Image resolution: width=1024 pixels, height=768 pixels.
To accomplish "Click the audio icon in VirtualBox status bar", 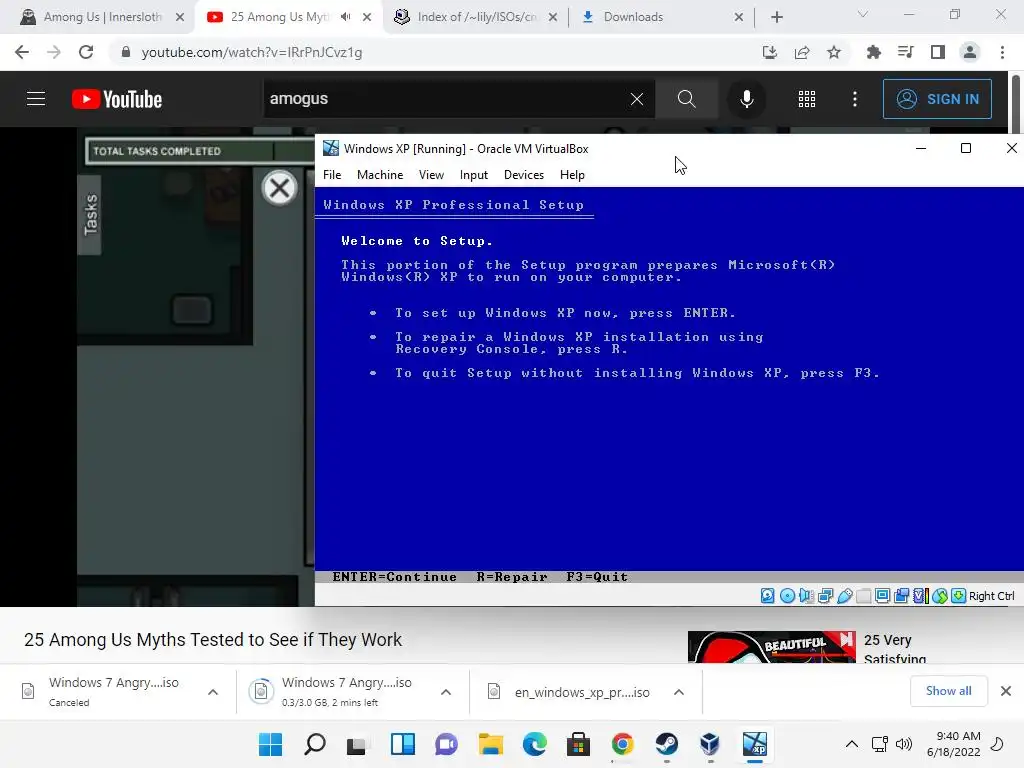I will (807, 596).
